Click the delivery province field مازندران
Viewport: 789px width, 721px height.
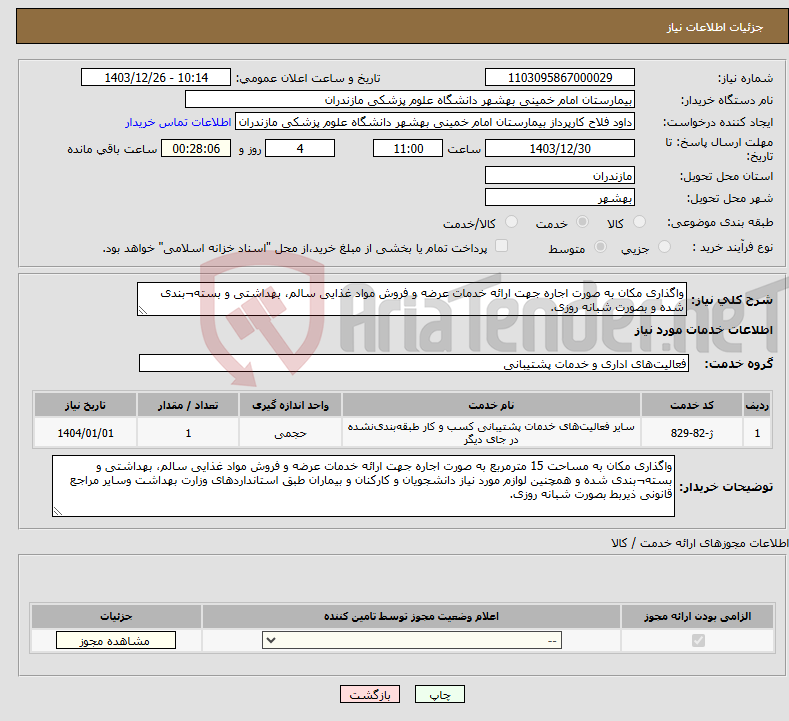pyautogui.click(x=560, y=176)
